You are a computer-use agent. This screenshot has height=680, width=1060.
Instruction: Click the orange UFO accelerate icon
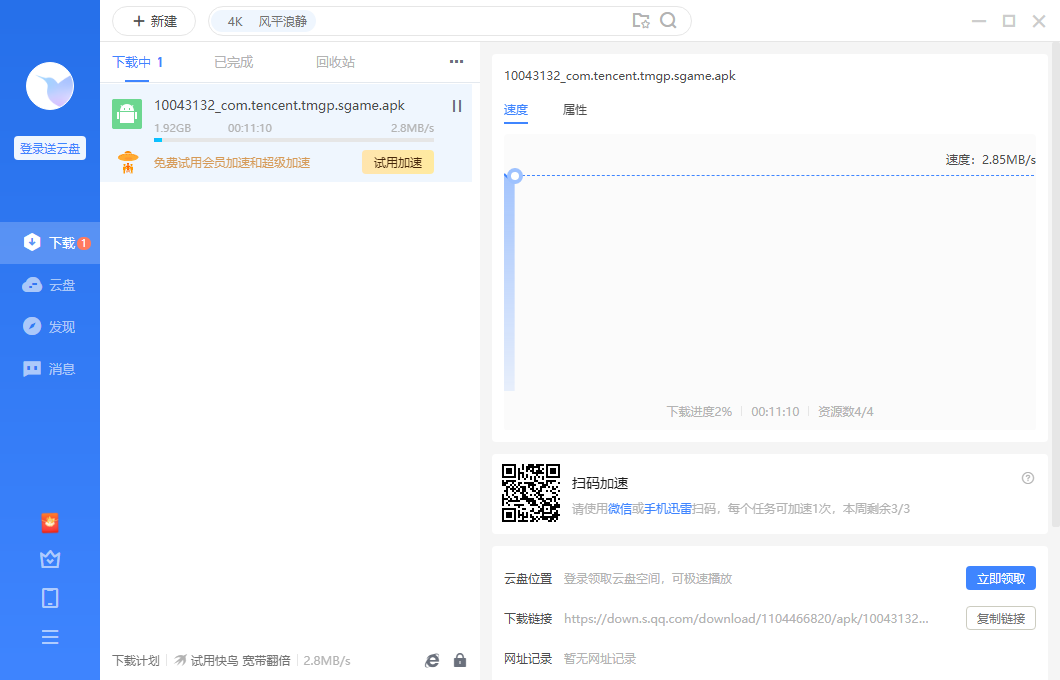[x=128, y=162]
